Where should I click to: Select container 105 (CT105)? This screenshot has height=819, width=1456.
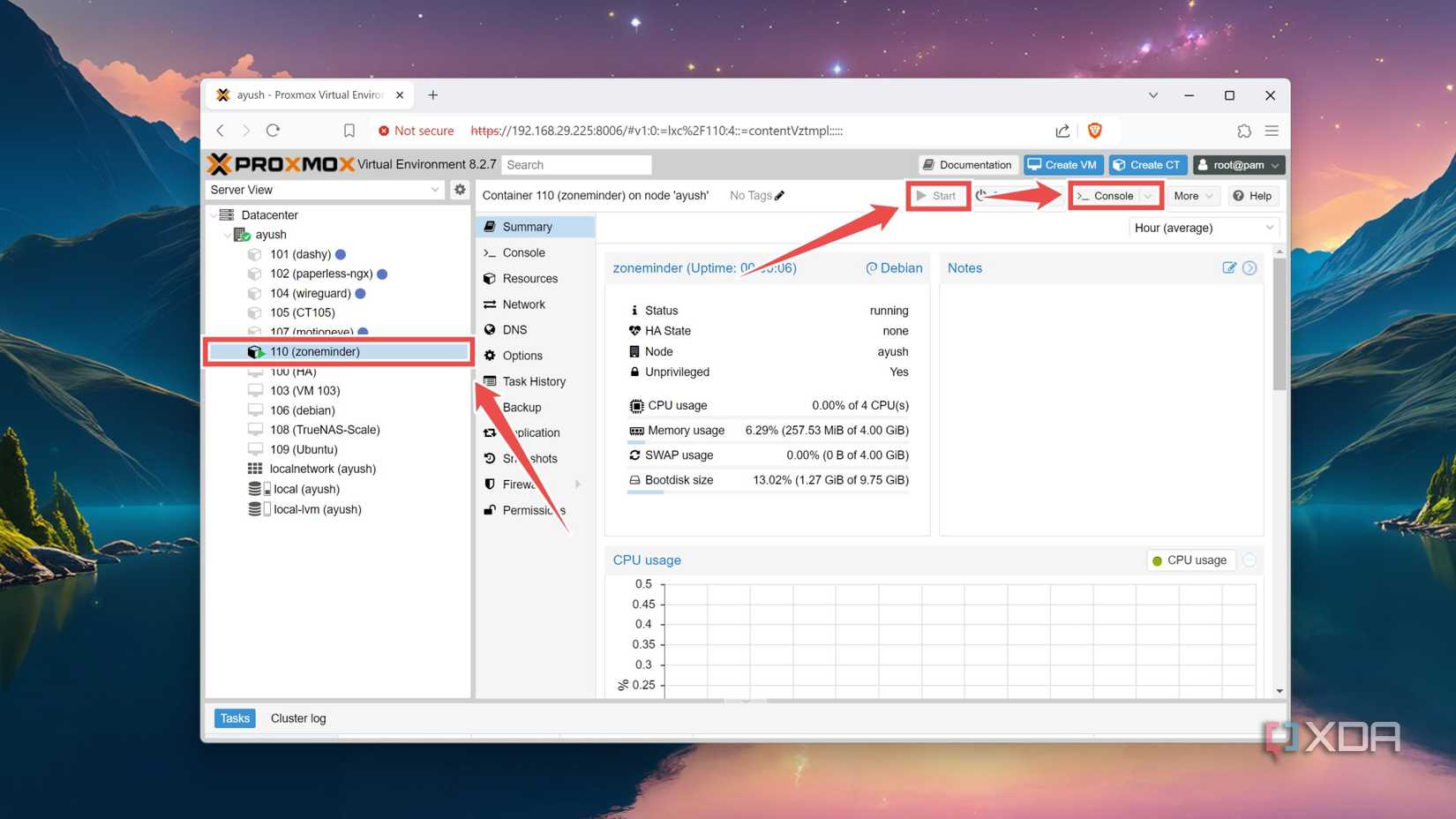tap(302, 312)
